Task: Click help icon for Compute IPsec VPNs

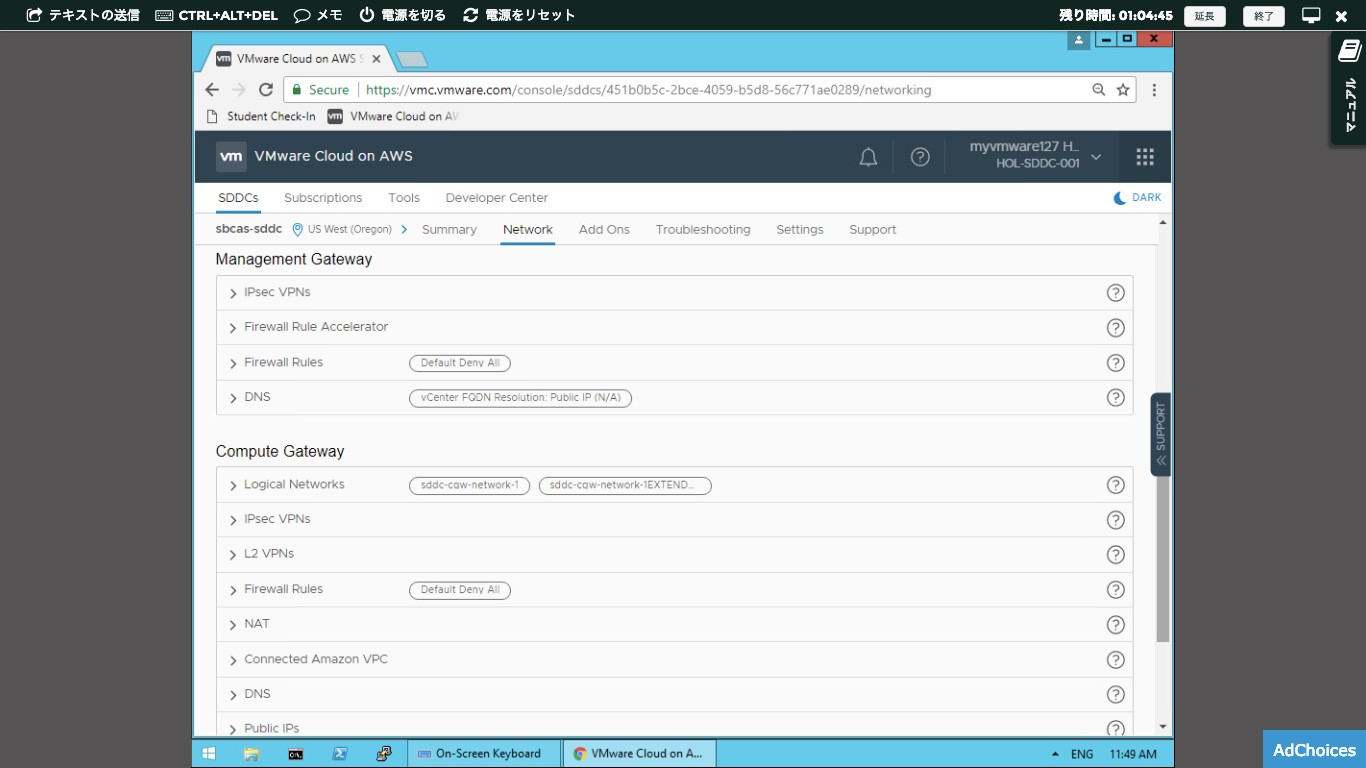Action: tap(1115, 520)
